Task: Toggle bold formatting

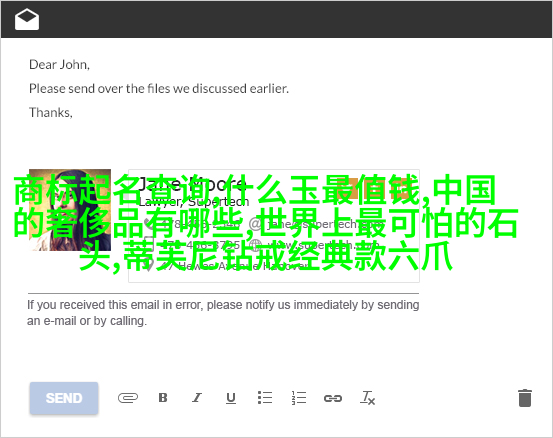Action: pos(163,398)
